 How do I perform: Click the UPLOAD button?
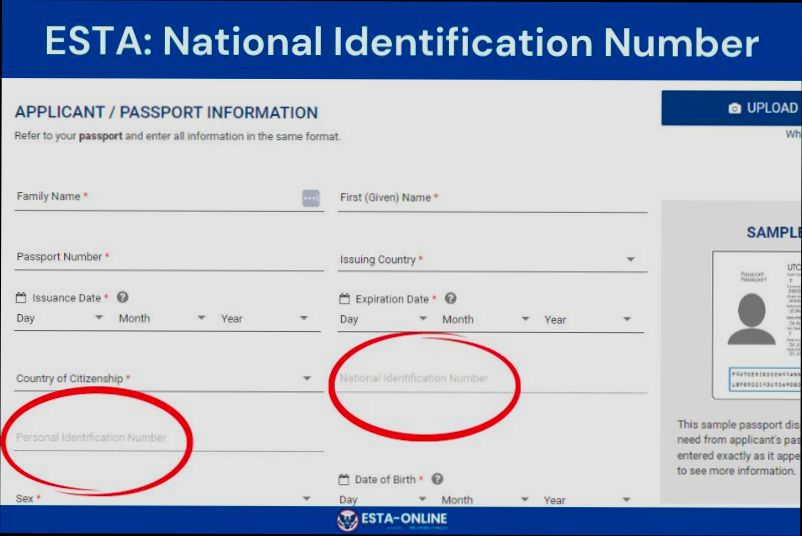point(731,108)
